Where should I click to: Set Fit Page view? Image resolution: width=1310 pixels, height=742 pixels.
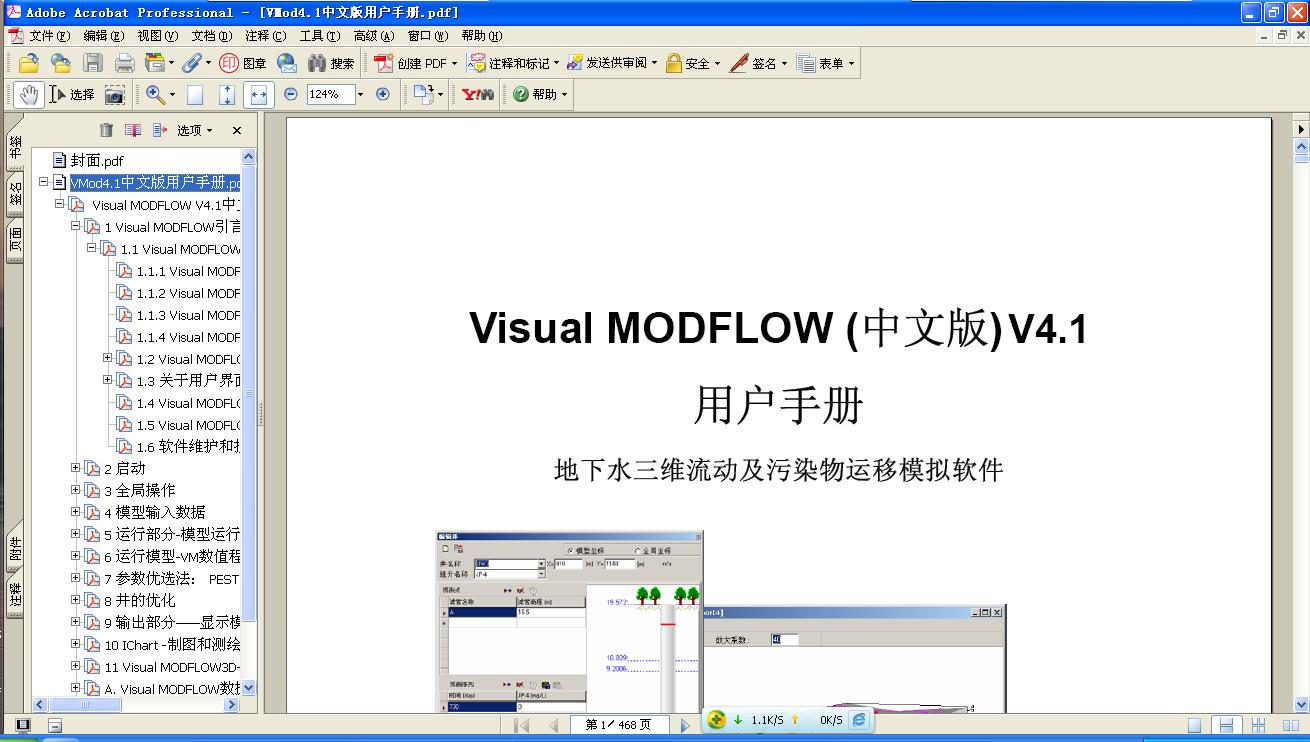click(226, 94)
